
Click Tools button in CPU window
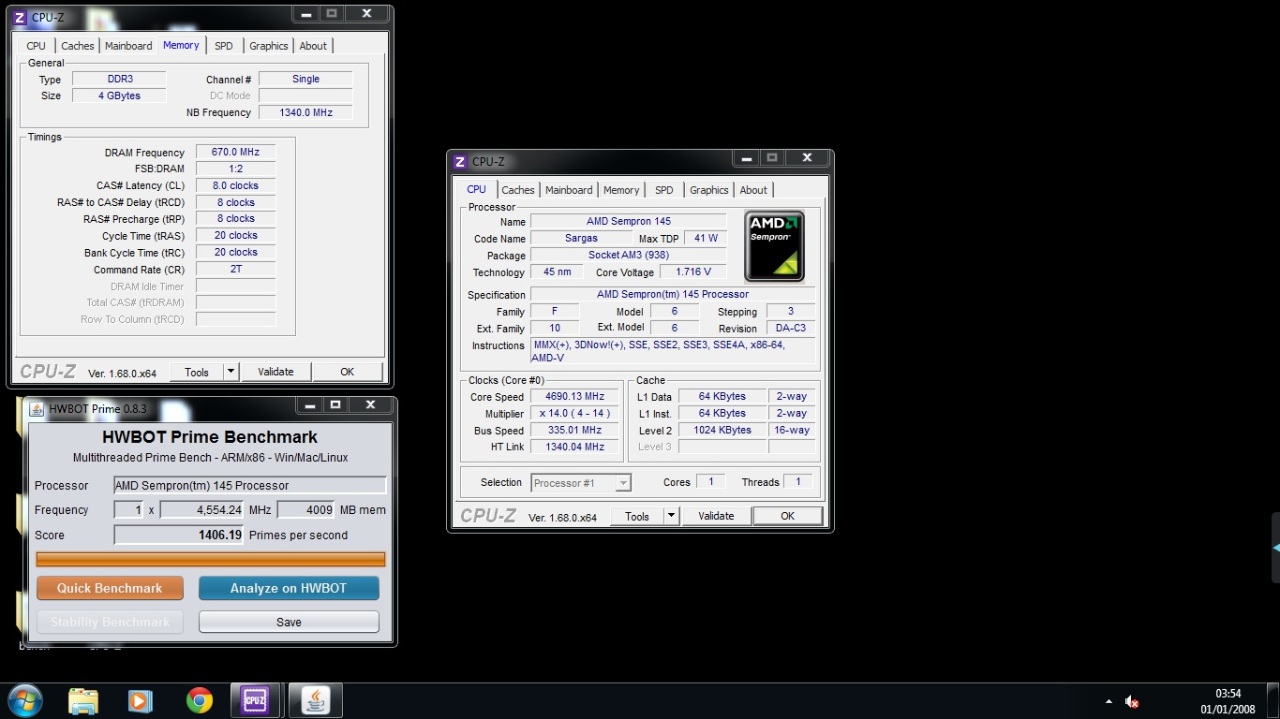coord(637,516)
